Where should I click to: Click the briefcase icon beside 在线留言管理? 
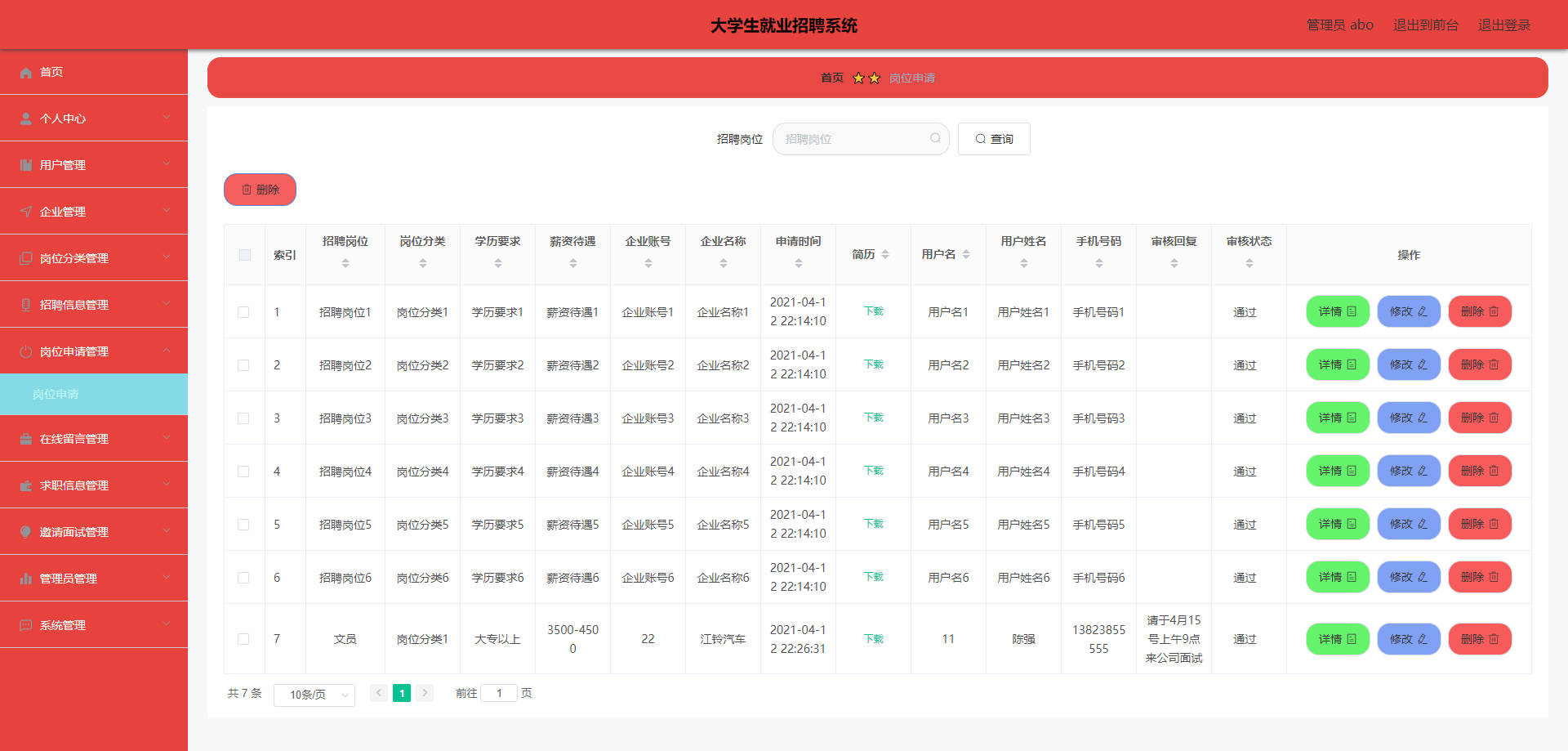[x=26, y=440]
